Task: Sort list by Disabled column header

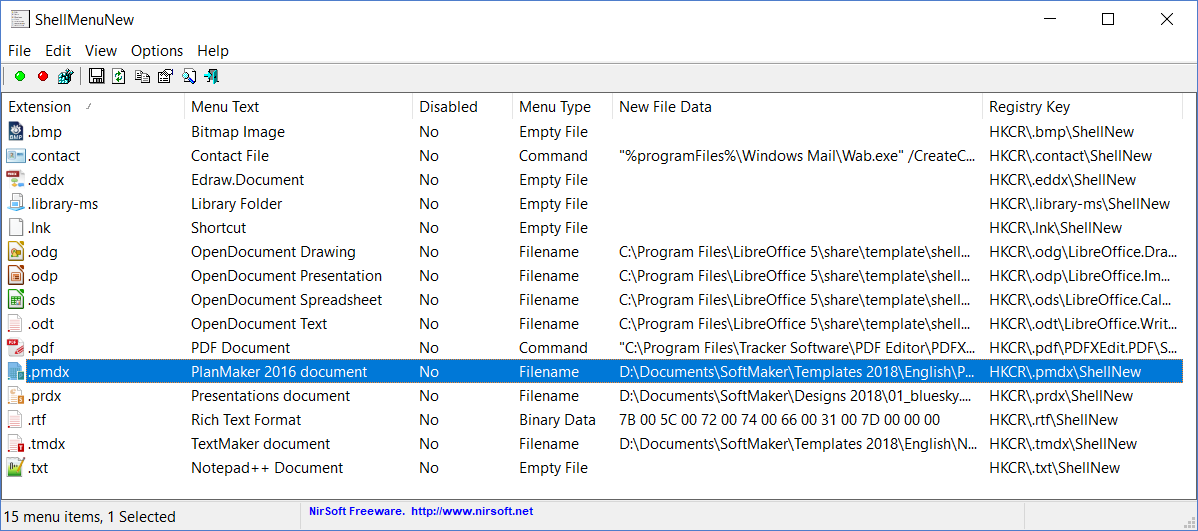Action: pos(448,107)
